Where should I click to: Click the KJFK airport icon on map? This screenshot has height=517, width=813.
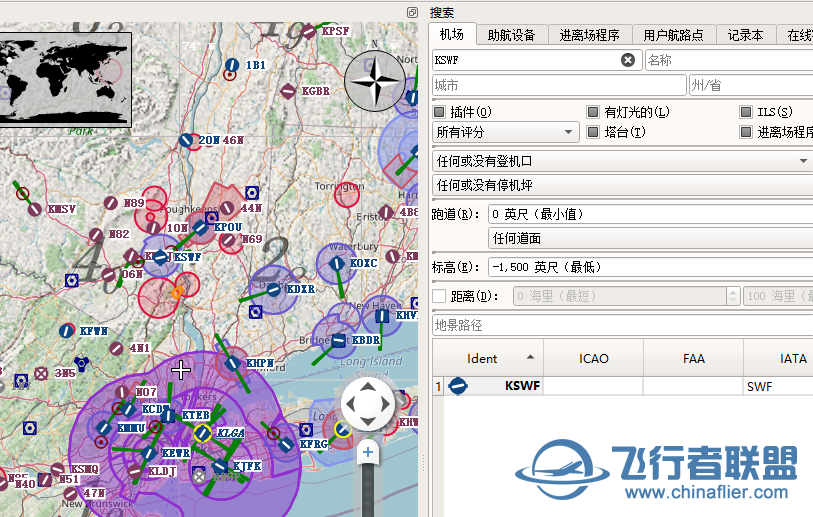pyautogui.click(x=221, y=466)
